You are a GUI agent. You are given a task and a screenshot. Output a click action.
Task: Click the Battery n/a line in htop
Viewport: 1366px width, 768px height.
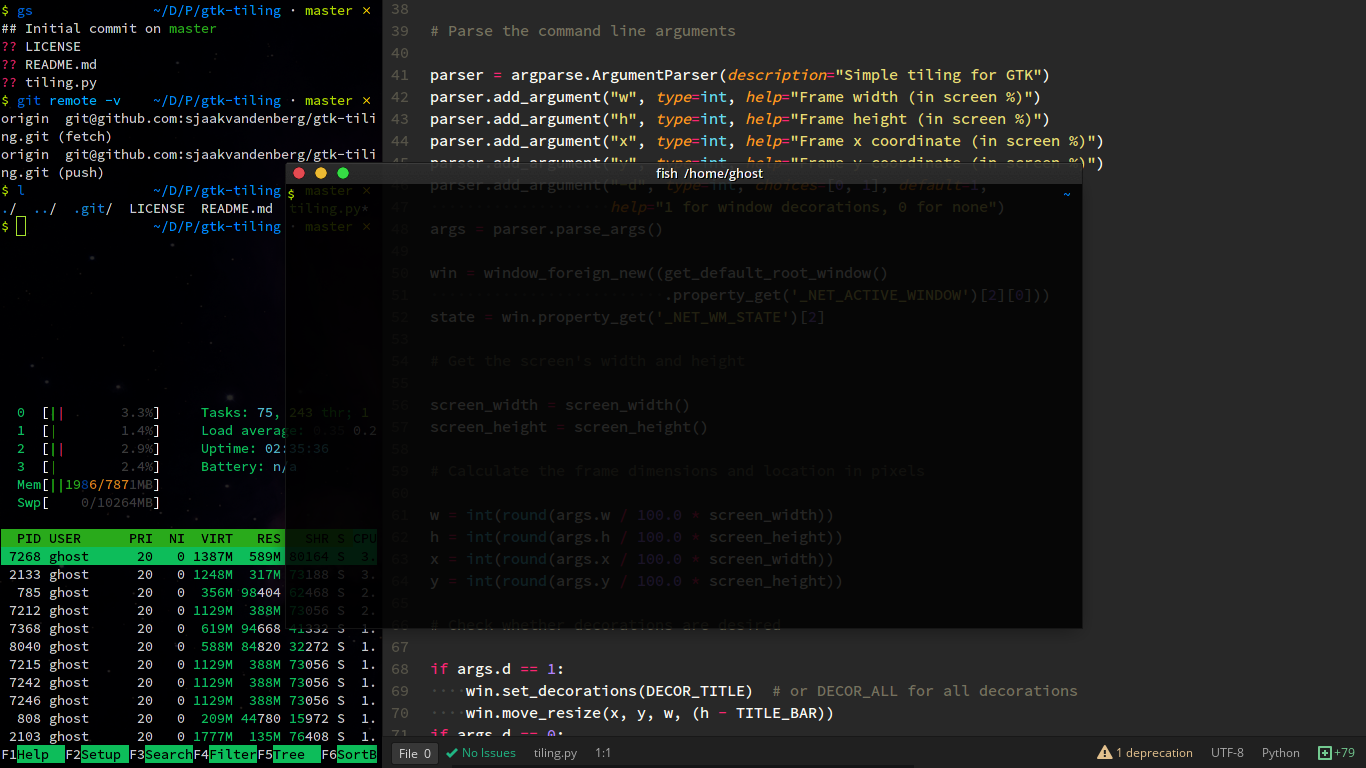tap(249, 467)
